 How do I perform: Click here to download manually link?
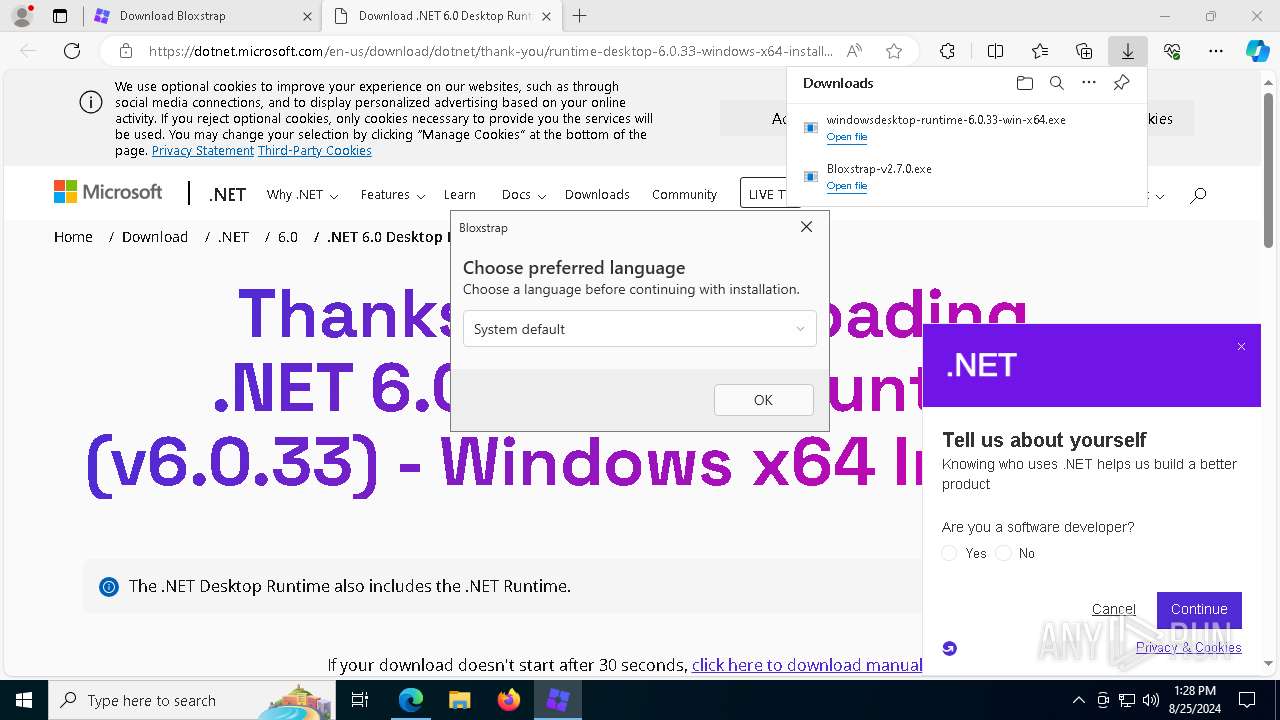click(x=807, y=665)
